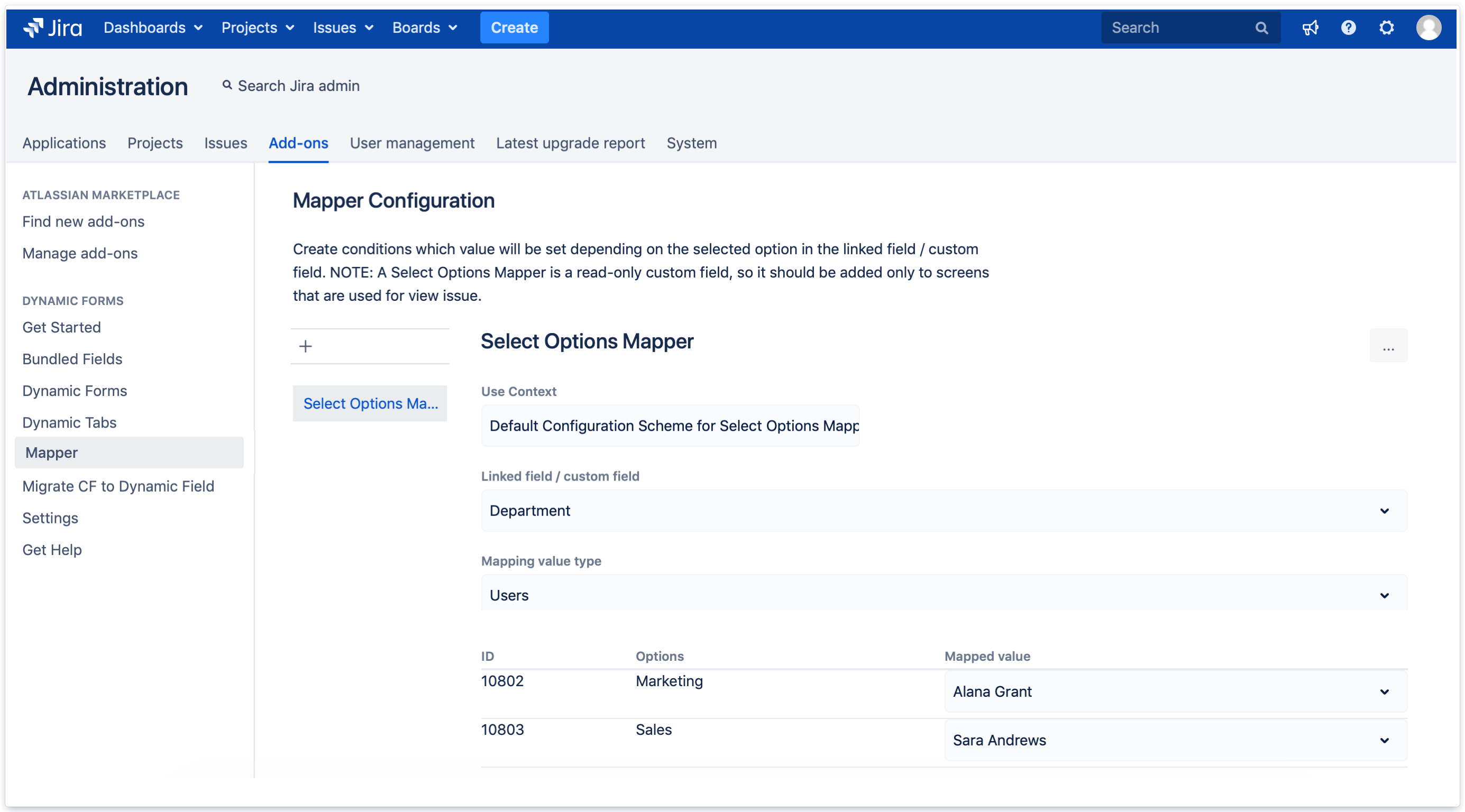Select the Select Options Ma... list item
The height and width of the screenshot is (812, 1465).
tap(370, 403)
